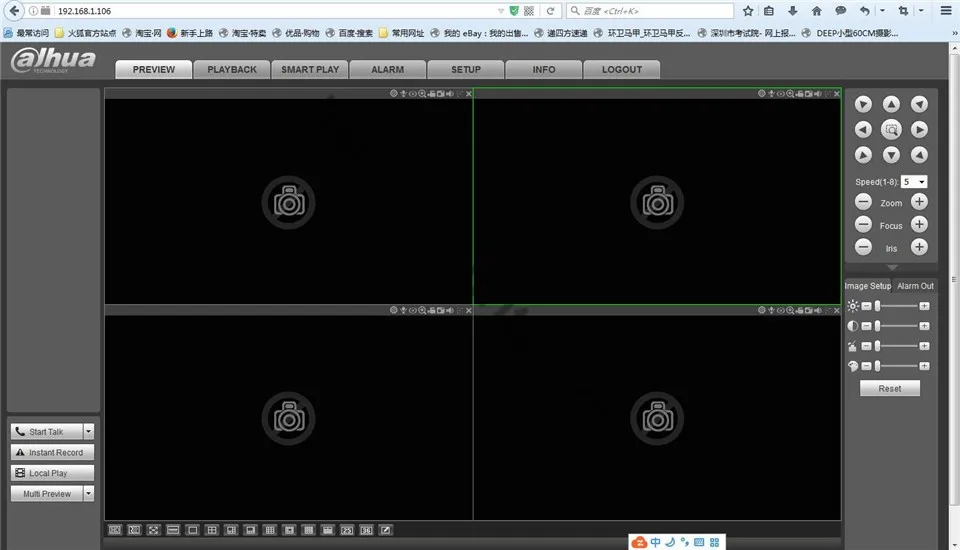This screenshot has height=550, width=960.
Task: Move PTZ camera diagonally down-right
Action: (x=919, y=155)
